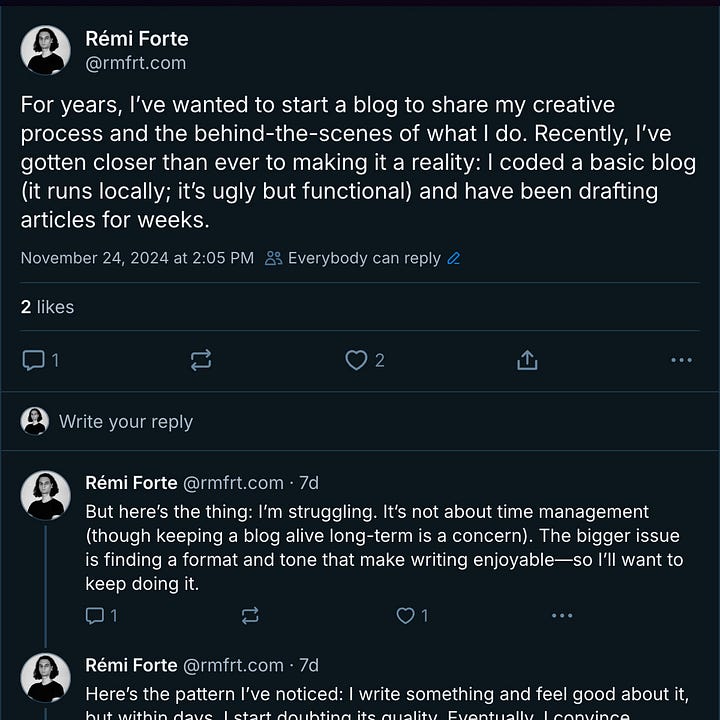Viewport: 720px width, 720px height.
Task: Repost the "I'm struggling" thread post
Action: pos(250,616)
